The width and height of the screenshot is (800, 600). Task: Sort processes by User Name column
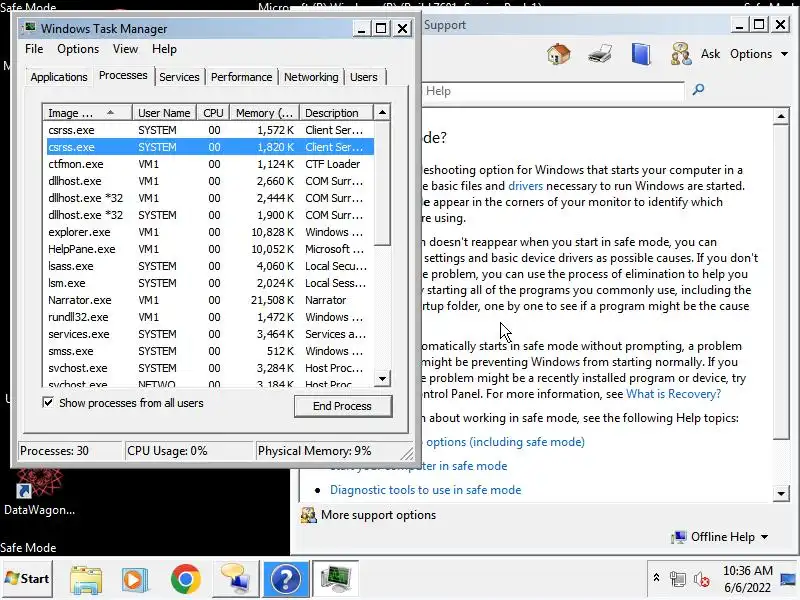(164, 113)
